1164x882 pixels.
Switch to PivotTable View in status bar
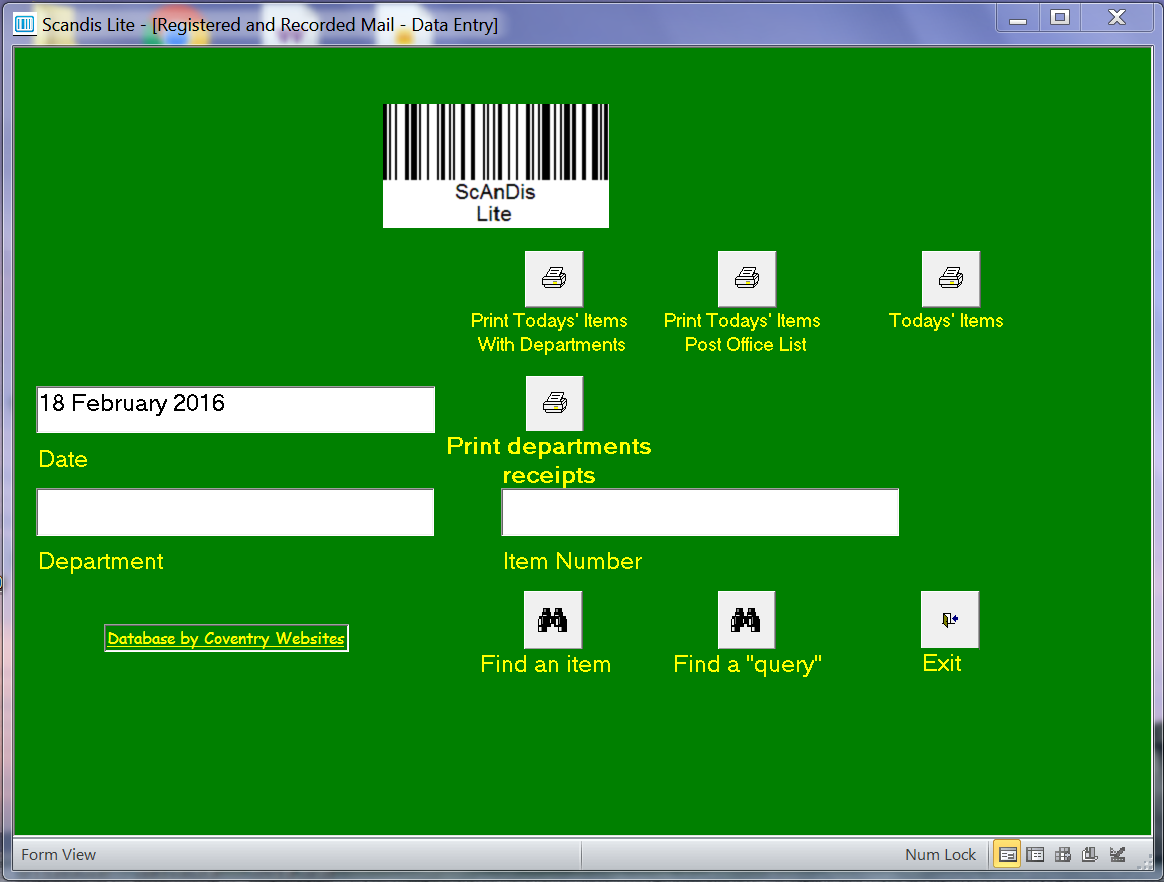coord(1063,855)
